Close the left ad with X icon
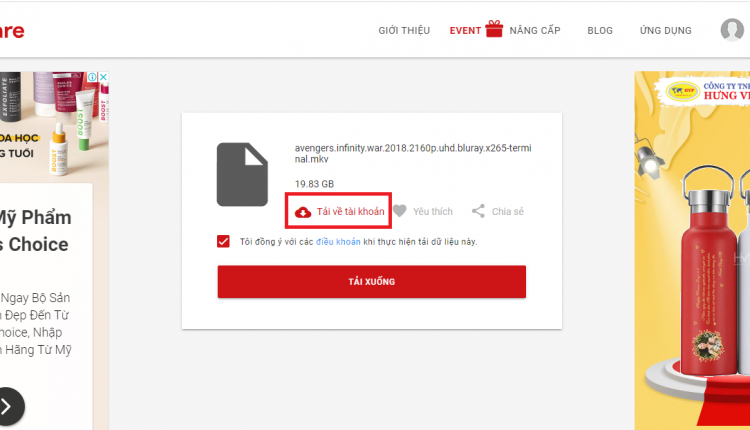This screenshot has height=430, width=750. [x=103, y=77]
